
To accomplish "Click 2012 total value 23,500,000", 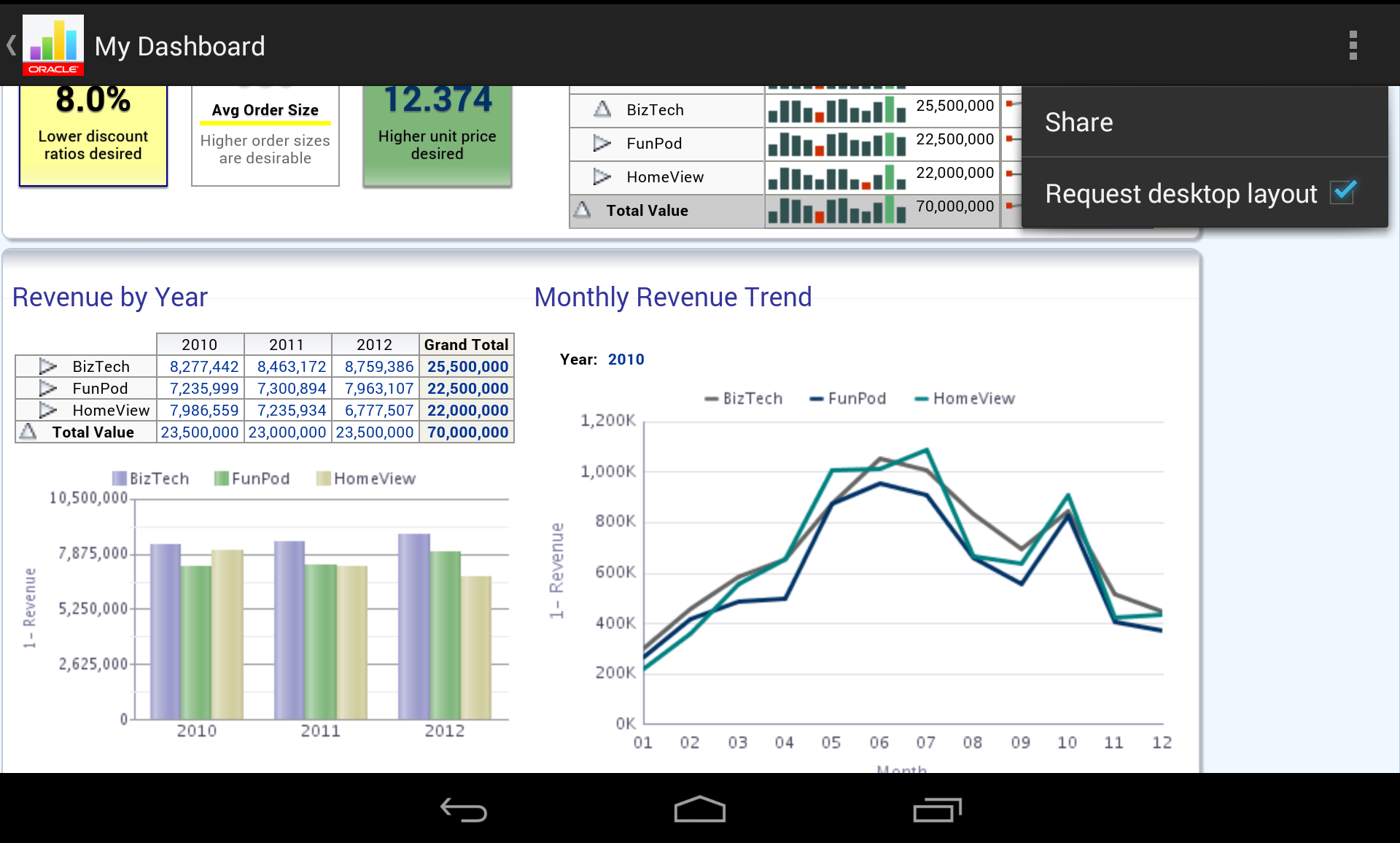I will click(375, 432).
